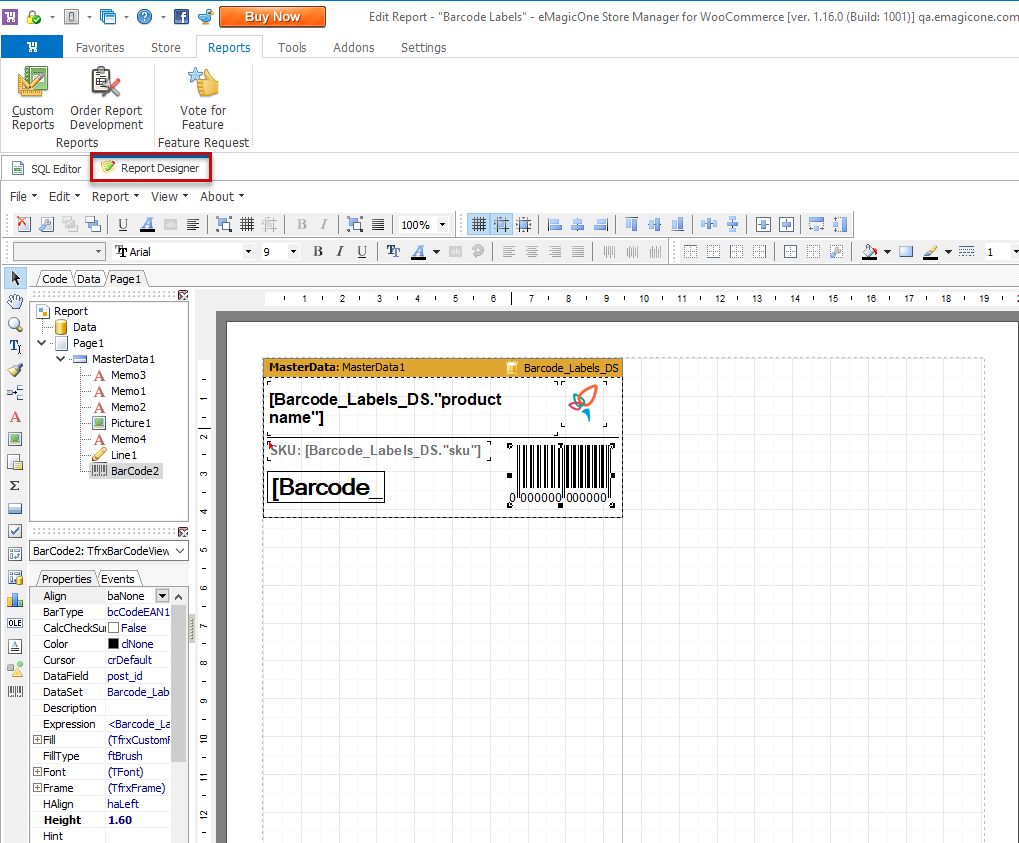Screen dimensions: 1019x843
Task: Click the Sum (Sigma) system memo tool
Action: [x=15, y=485]
